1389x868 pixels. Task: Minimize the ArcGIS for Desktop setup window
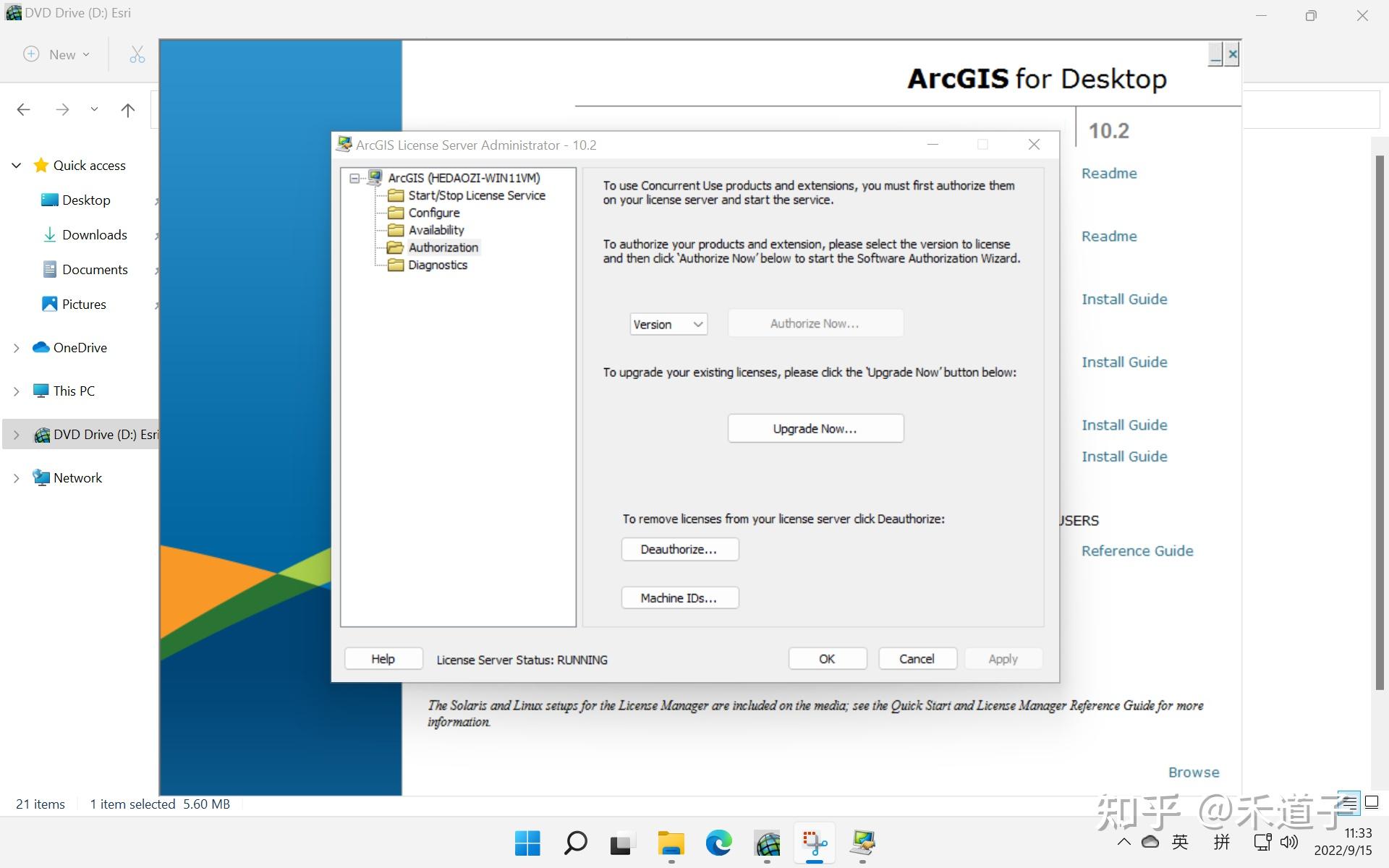tap(1216, 54)
